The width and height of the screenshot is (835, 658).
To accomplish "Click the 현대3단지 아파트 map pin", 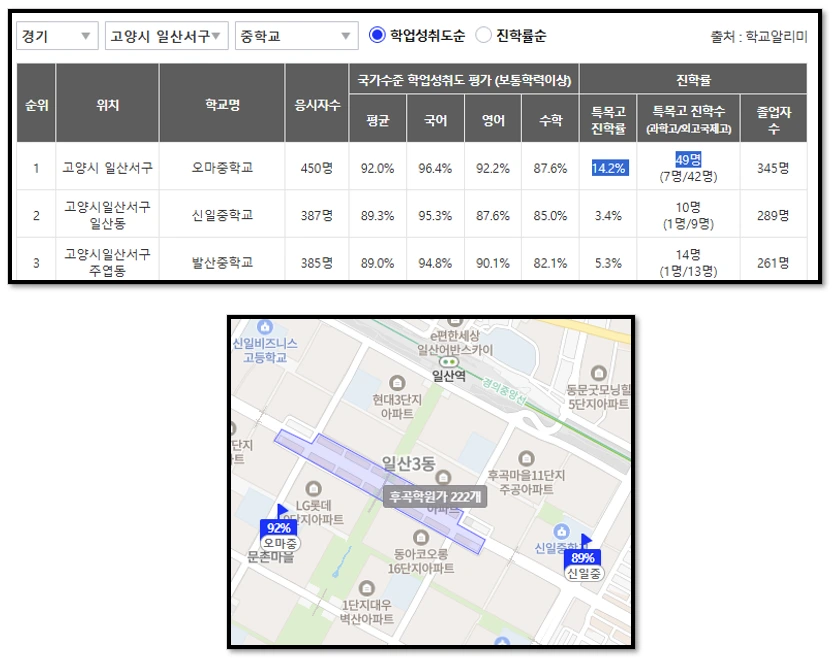I will coord(397,383).
